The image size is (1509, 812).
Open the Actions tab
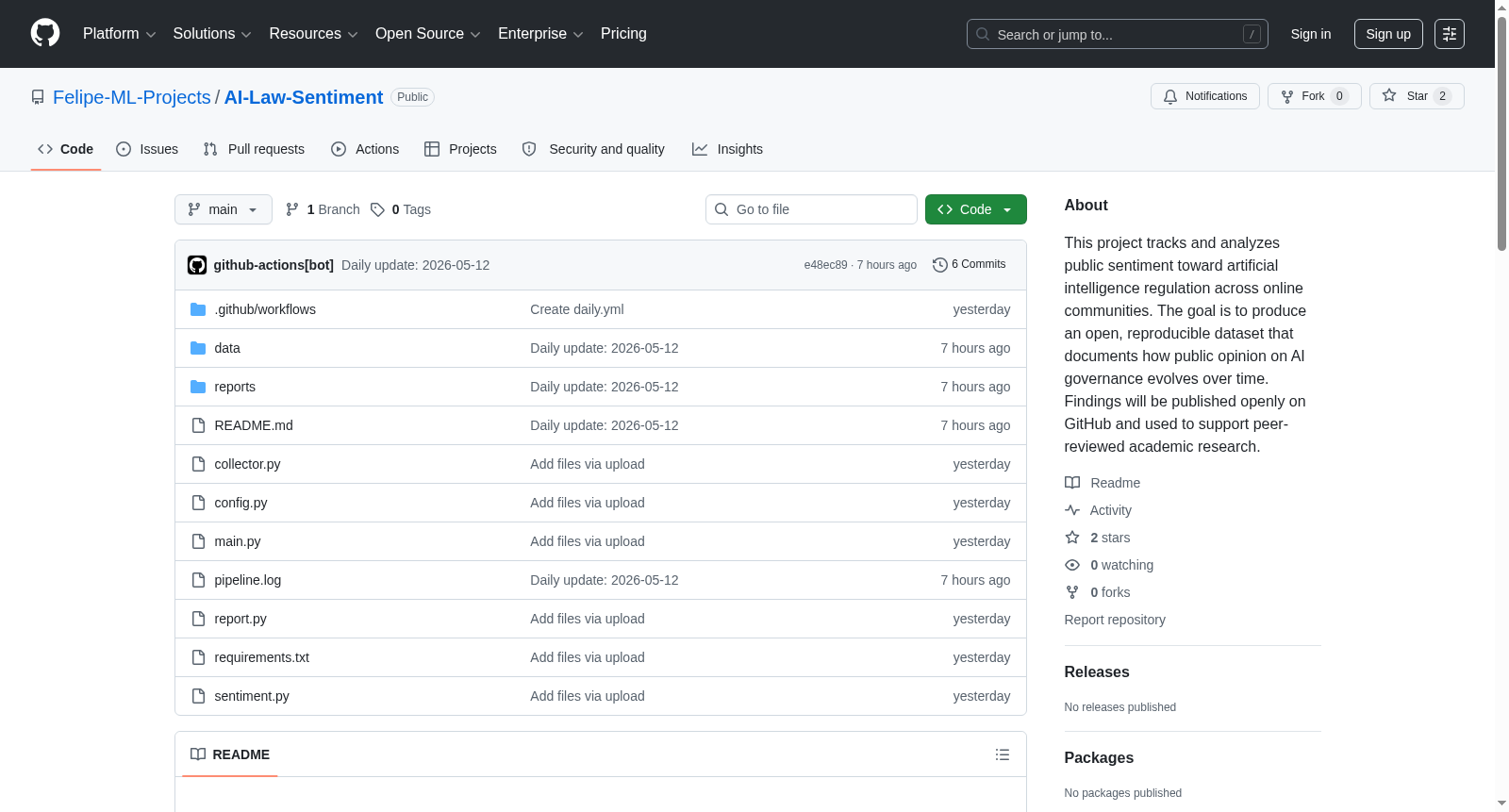(365, 149)
